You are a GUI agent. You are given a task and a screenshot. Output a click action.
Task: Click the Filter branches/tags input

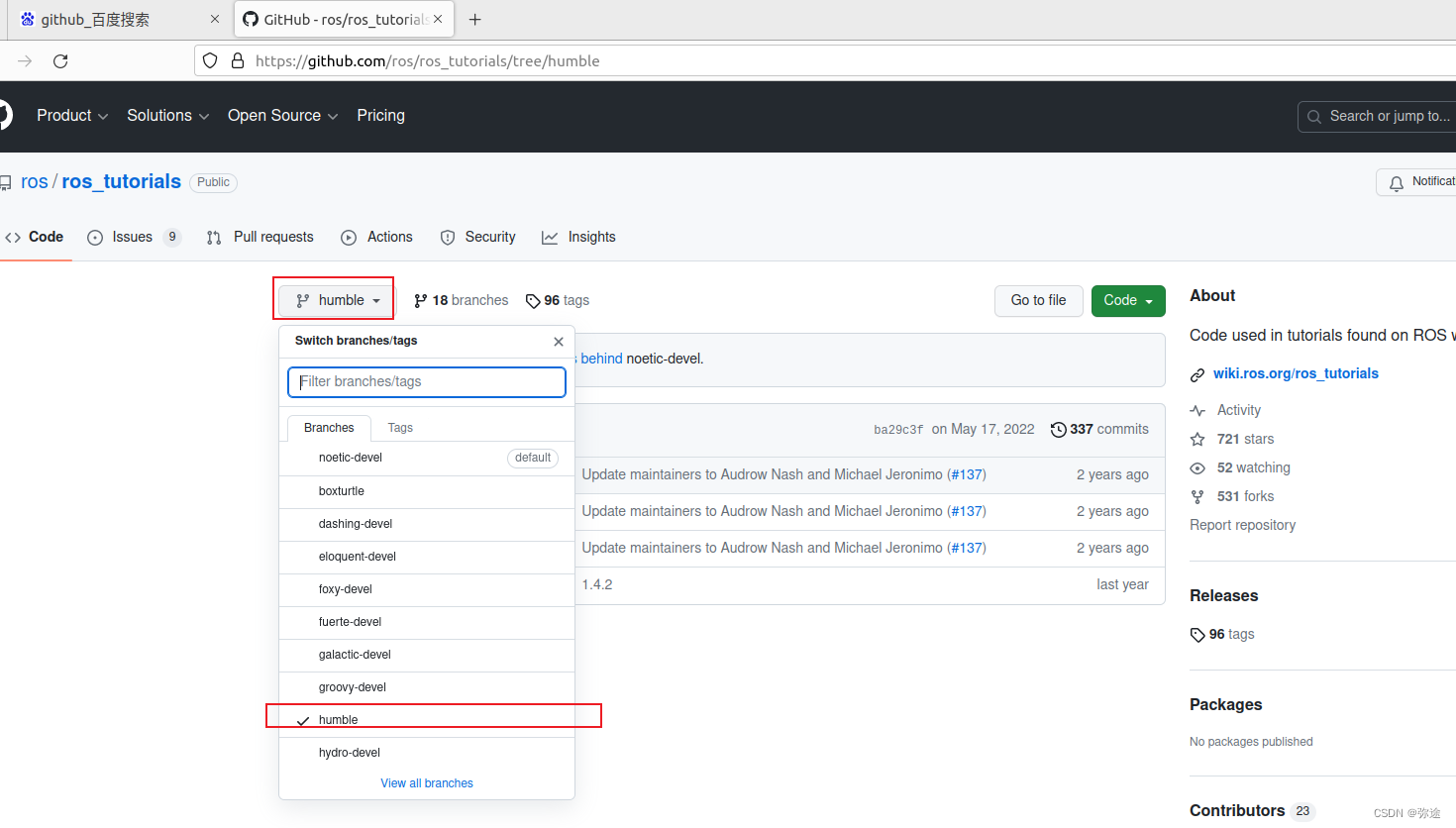[x=427, y=381]
